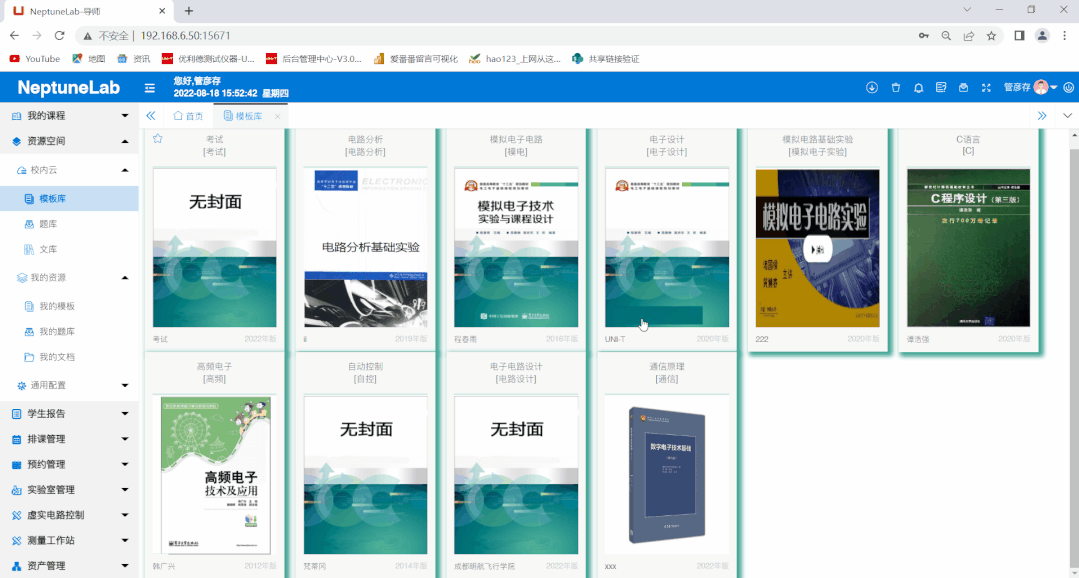Star the 考试 template card
This screenshot has height=578, width=1079.
tap(158, 139)
